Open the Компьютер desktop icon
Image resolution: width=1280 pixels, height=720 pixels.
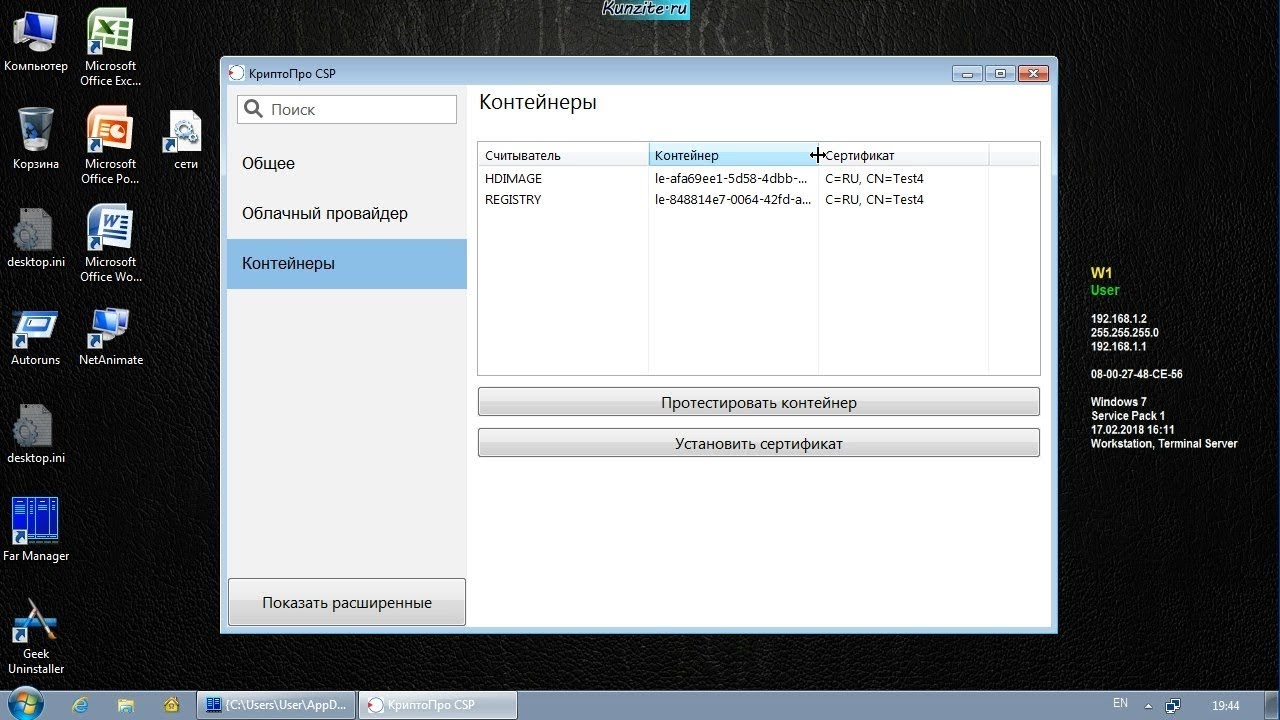(x=36, y=40)
